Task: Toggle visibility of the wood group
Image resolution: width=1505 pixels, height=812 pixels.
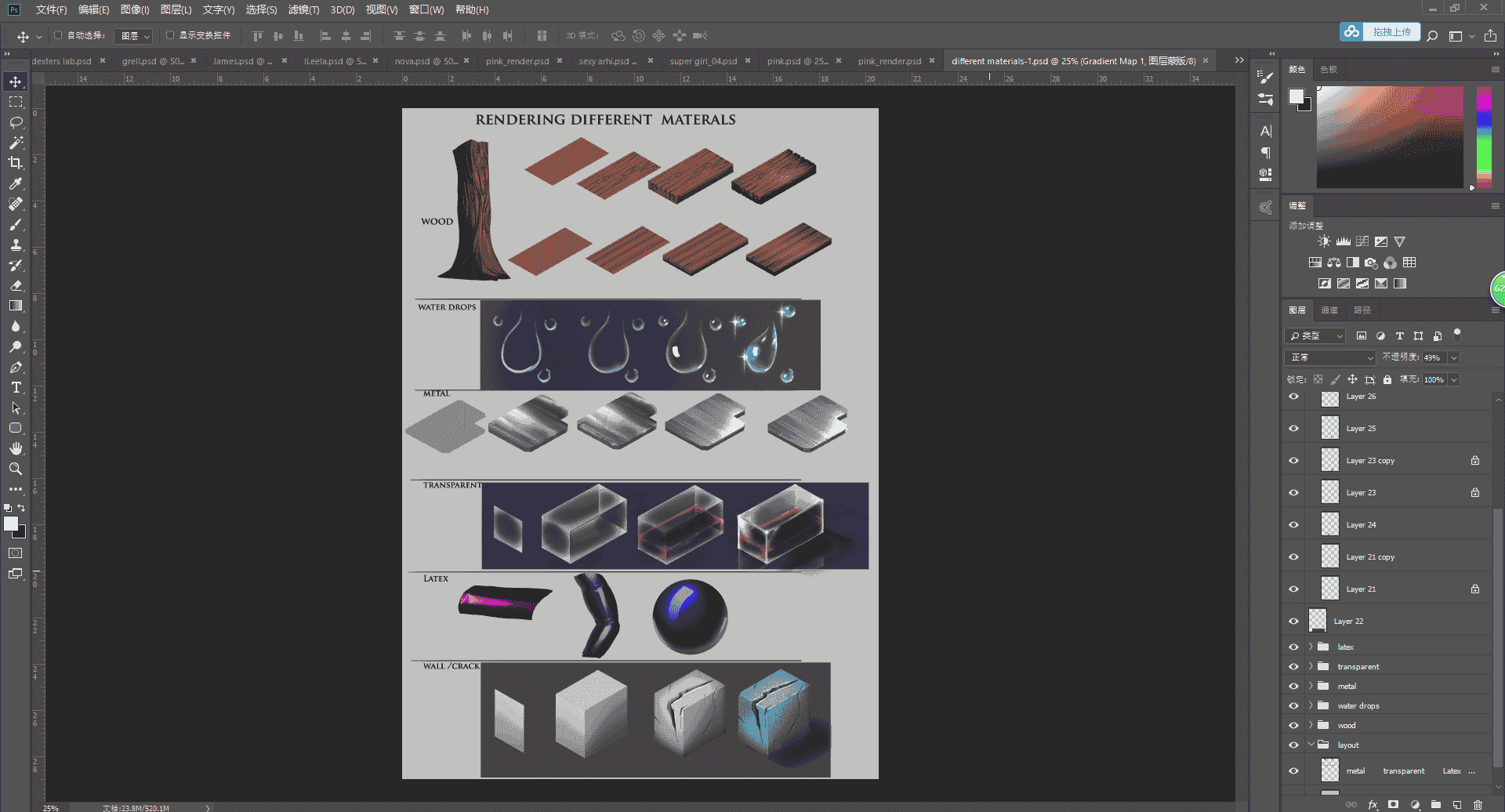Action: tap(1294, 725)
